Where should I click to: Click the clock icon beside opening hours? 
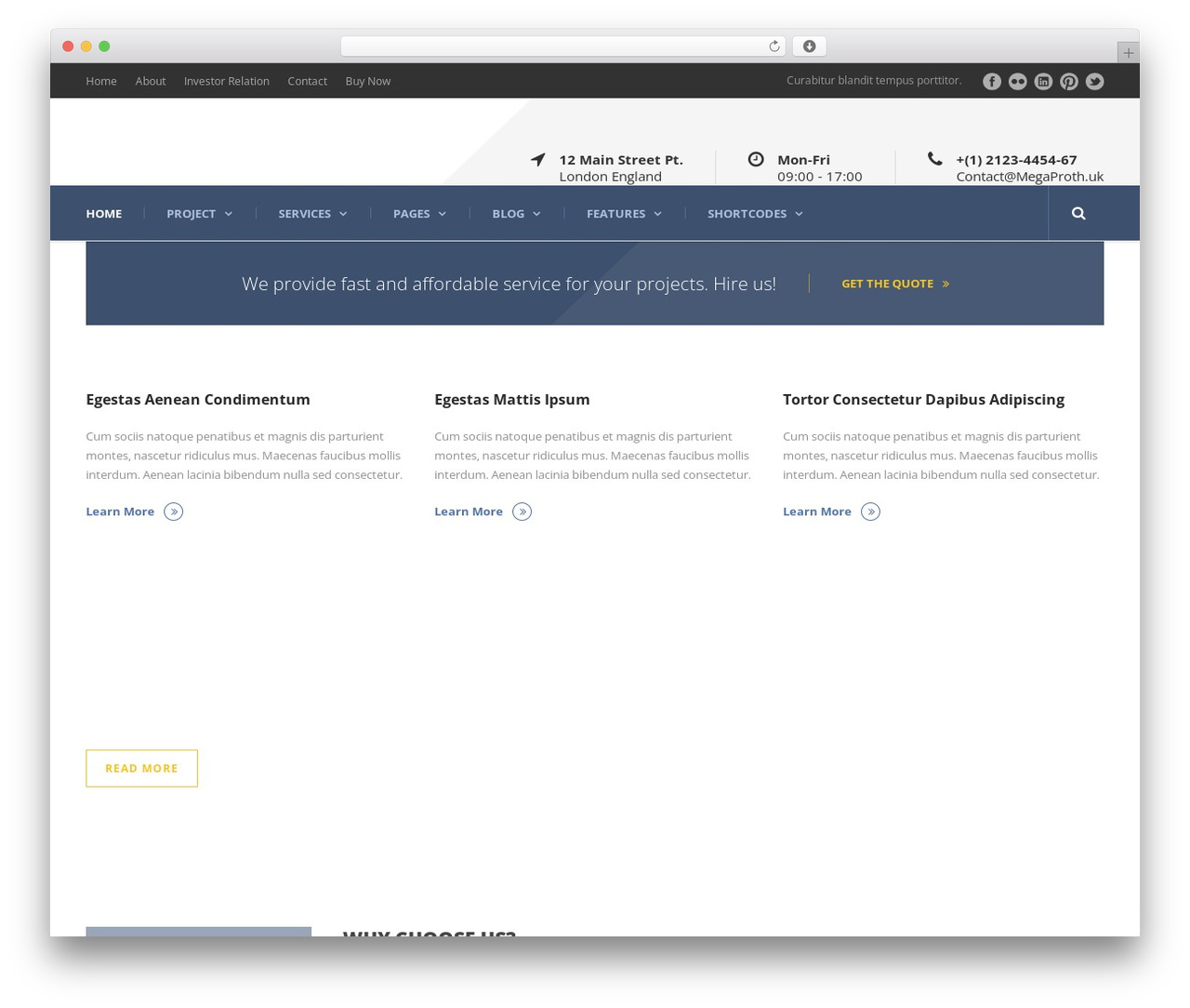pos(756,159)
